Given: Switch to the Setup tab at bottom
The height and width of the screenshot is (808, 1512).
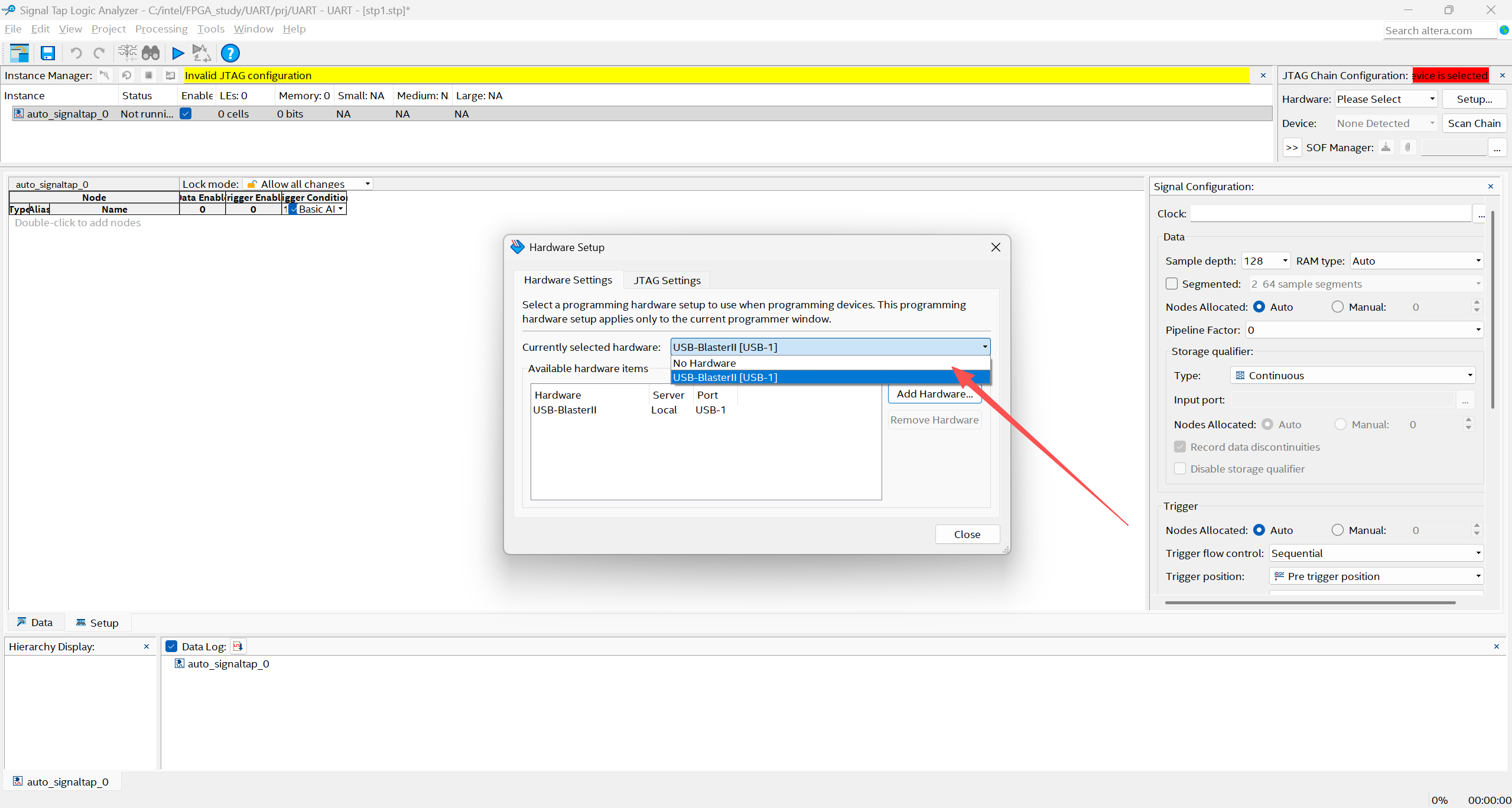Looking at the screenshot, I should (x=98, y=623).
